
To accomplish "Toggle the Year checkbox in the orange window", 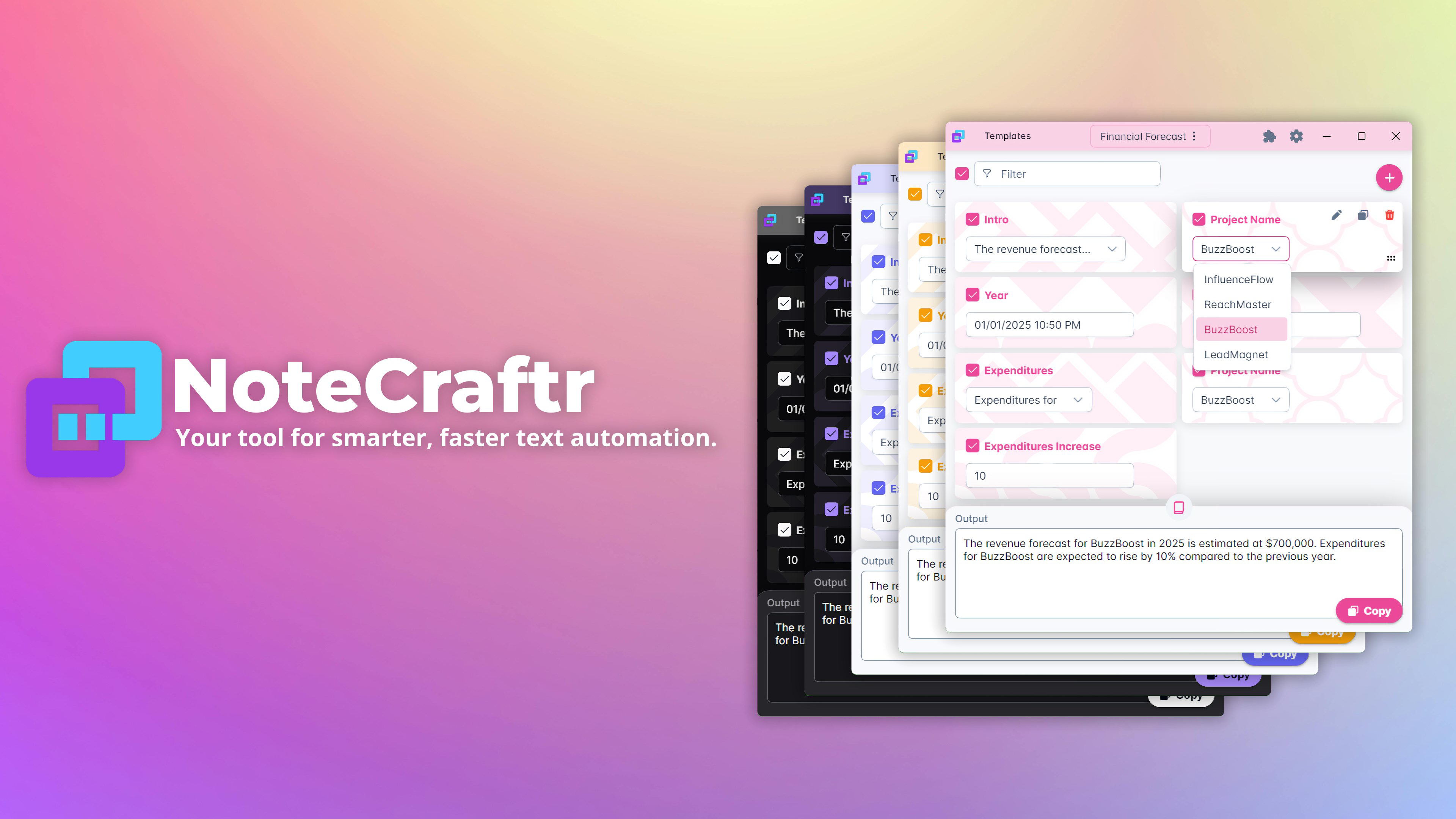I will point(925,315).
